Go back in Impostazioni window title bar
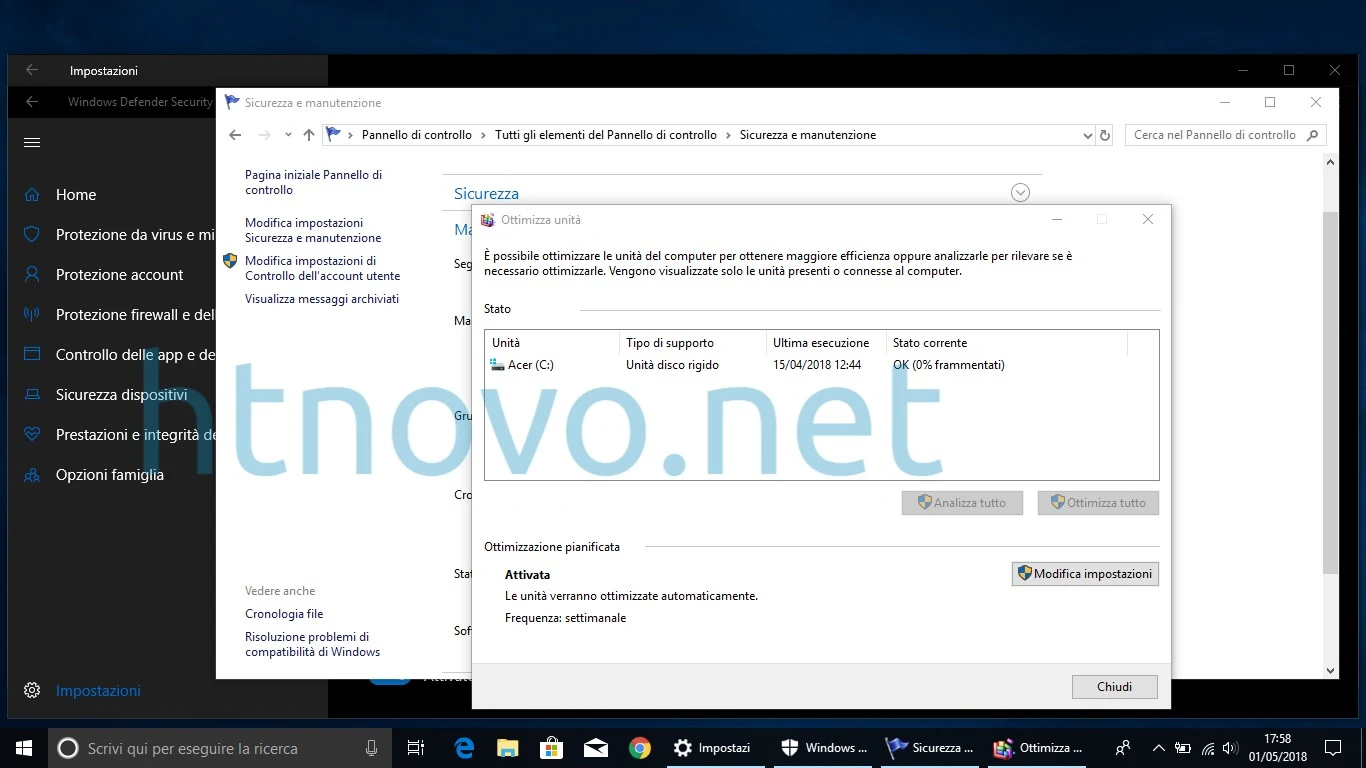The image size is (1366, 768). [32, 71]
